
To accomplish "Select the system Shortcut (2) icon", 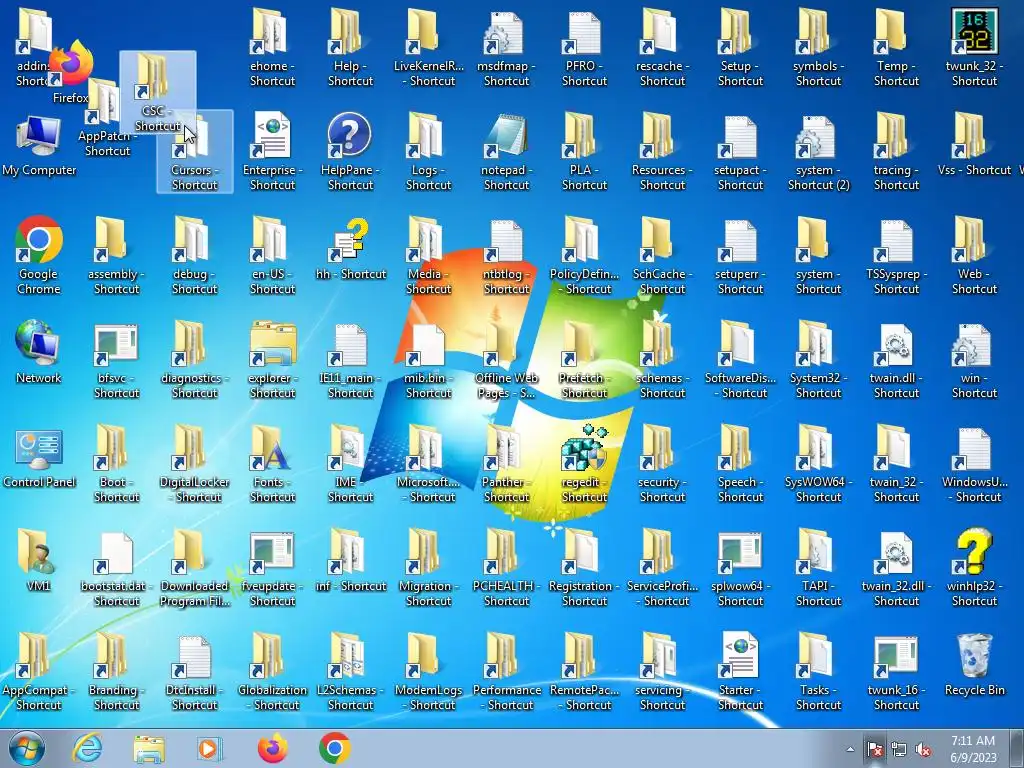I will tap(818, 152).
